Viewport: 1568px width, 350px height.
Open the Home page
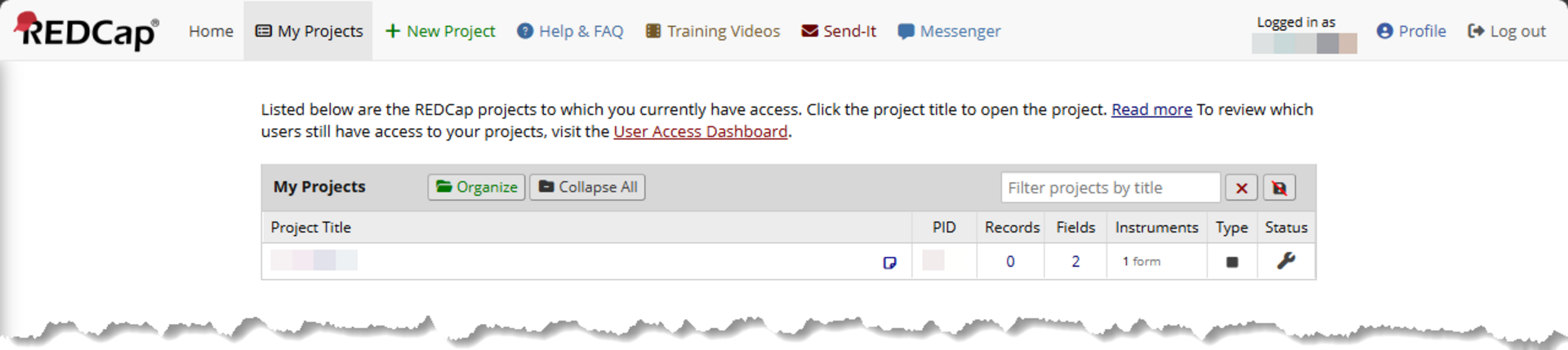[x=211, y=31]
